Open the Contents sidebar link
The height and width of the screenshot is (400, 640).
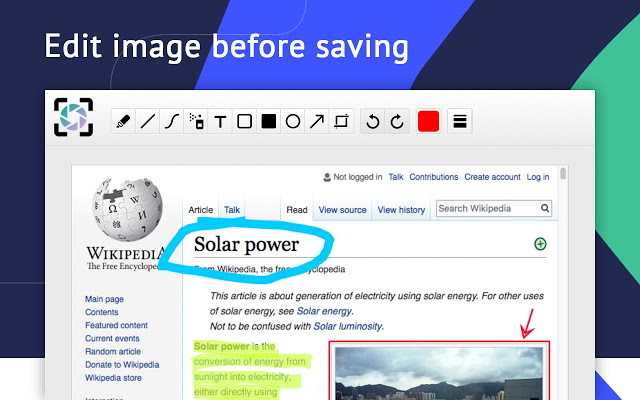tap(102, 312)
